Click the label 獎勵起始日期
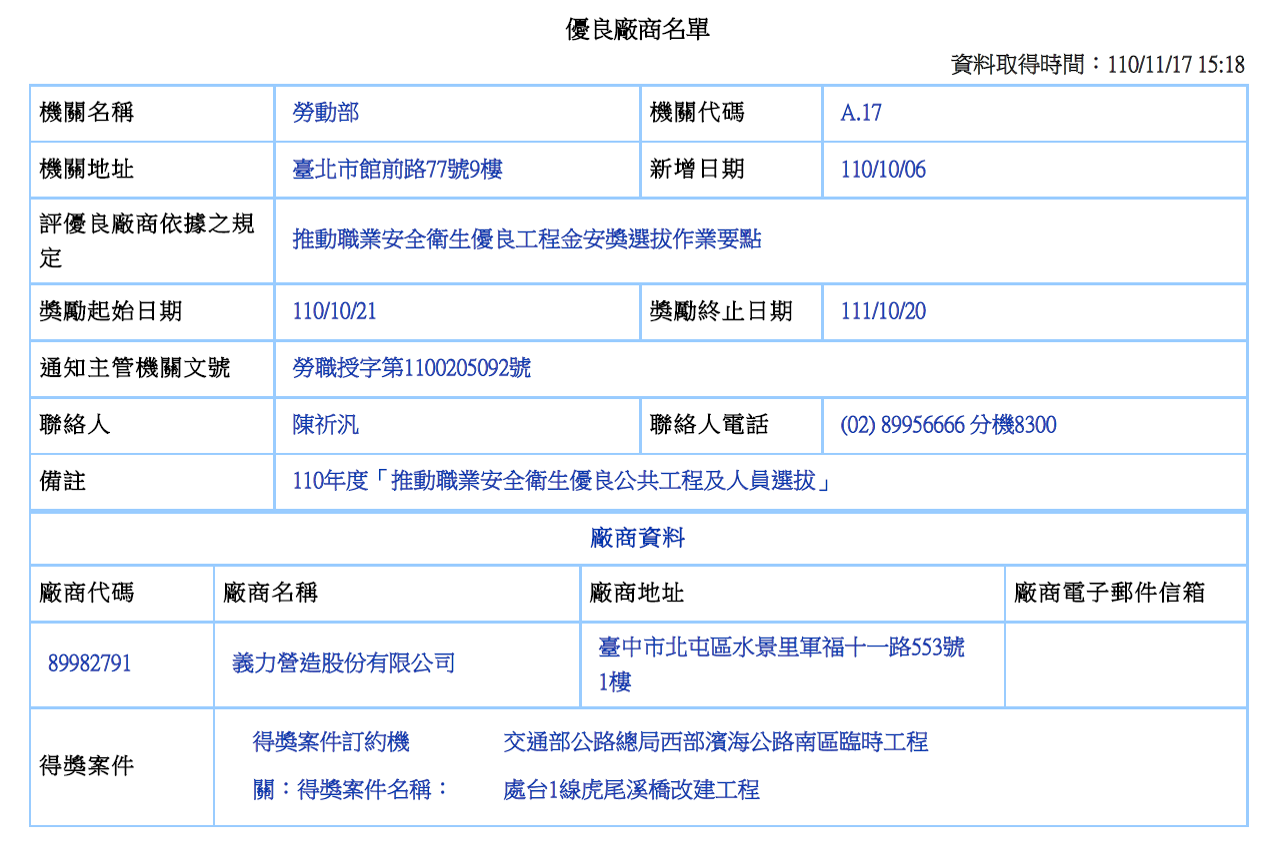The image size is (1275, 857). click(111, 312)
